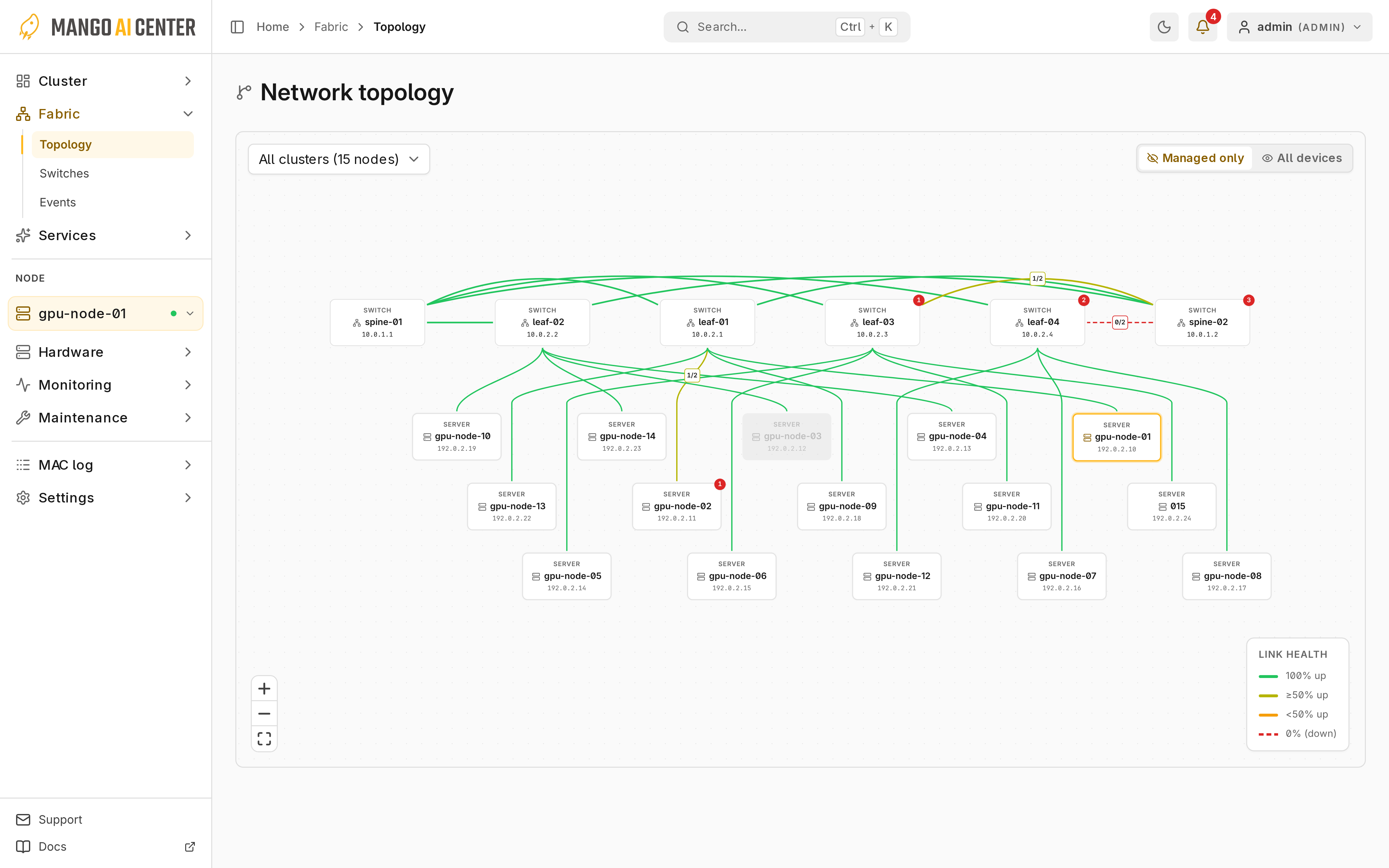Select the gpu-node-08 server node
The height and width of the screenshot is (868, 1389).
coord(1227,576)
